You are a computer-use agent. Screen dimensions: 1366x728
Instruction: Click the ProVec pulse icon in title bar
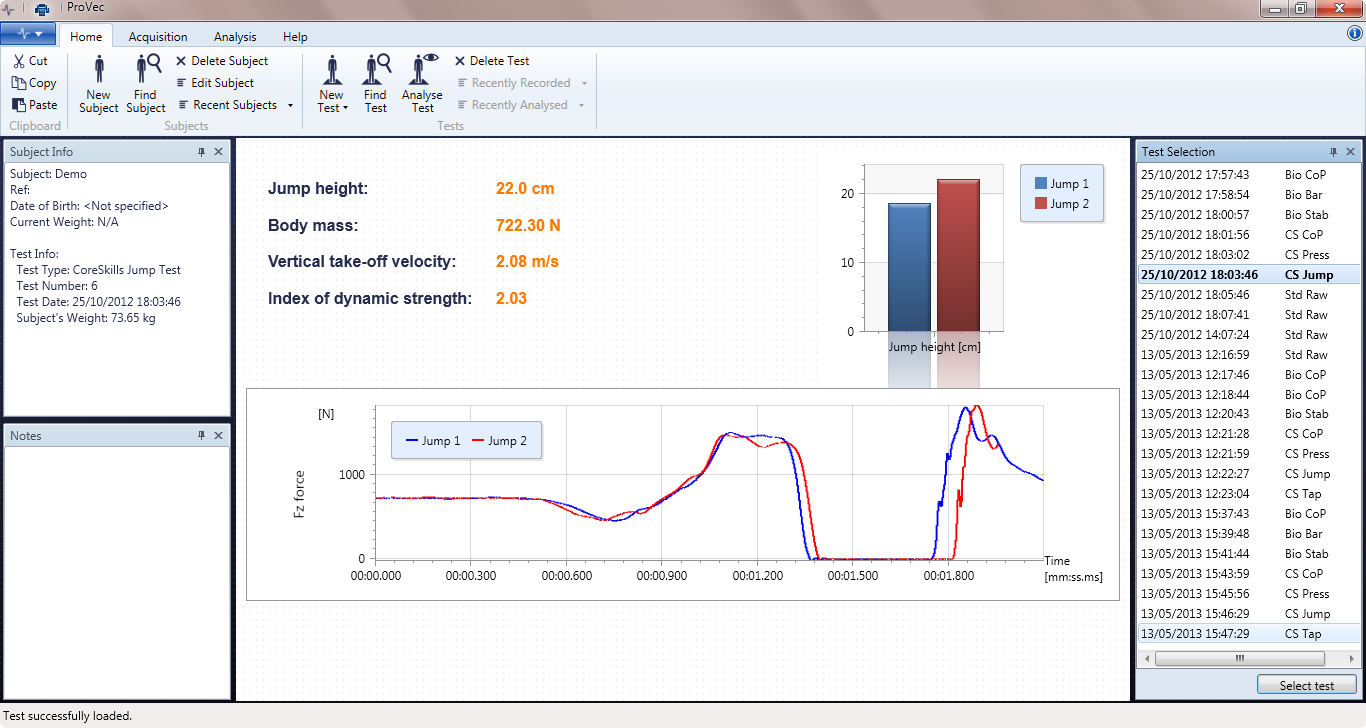(x=10, y=8)
